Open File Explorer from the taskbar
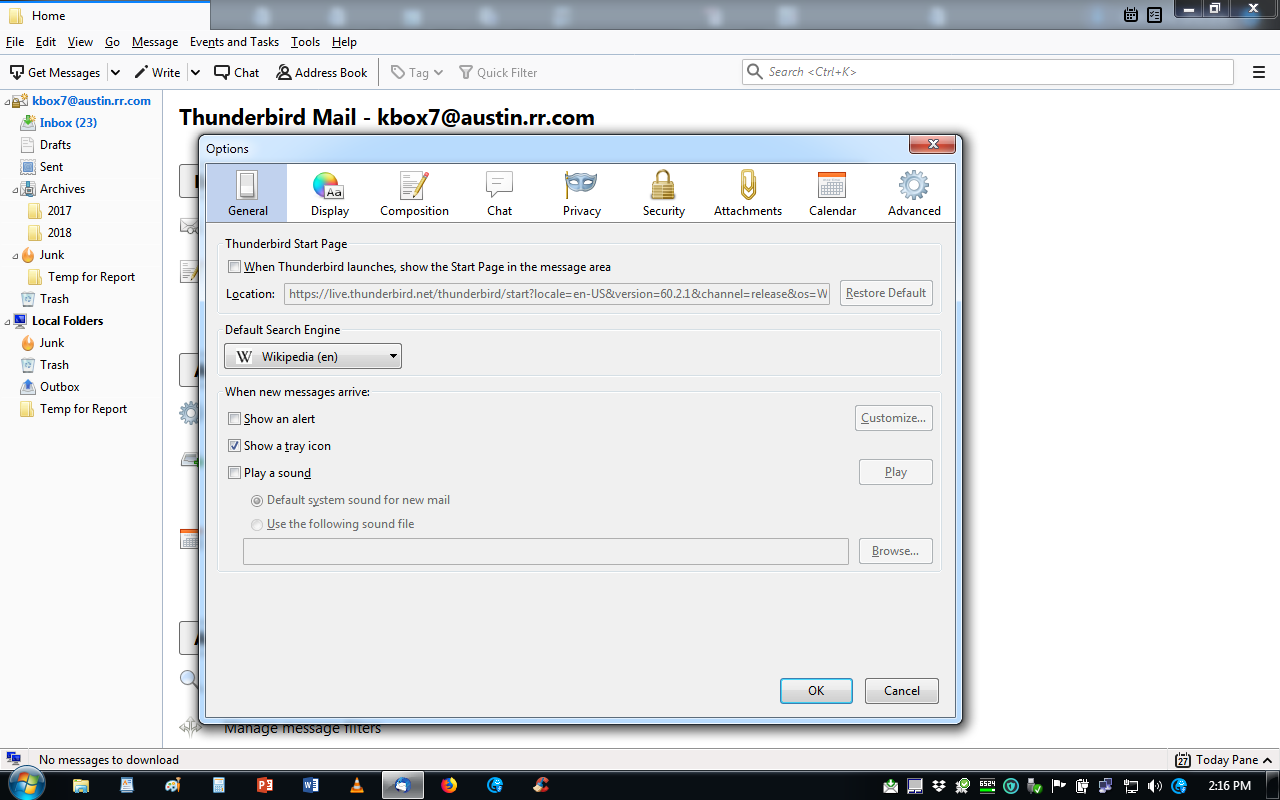The height and width of the screenshot is (800, 1280). tap(81, 785)
